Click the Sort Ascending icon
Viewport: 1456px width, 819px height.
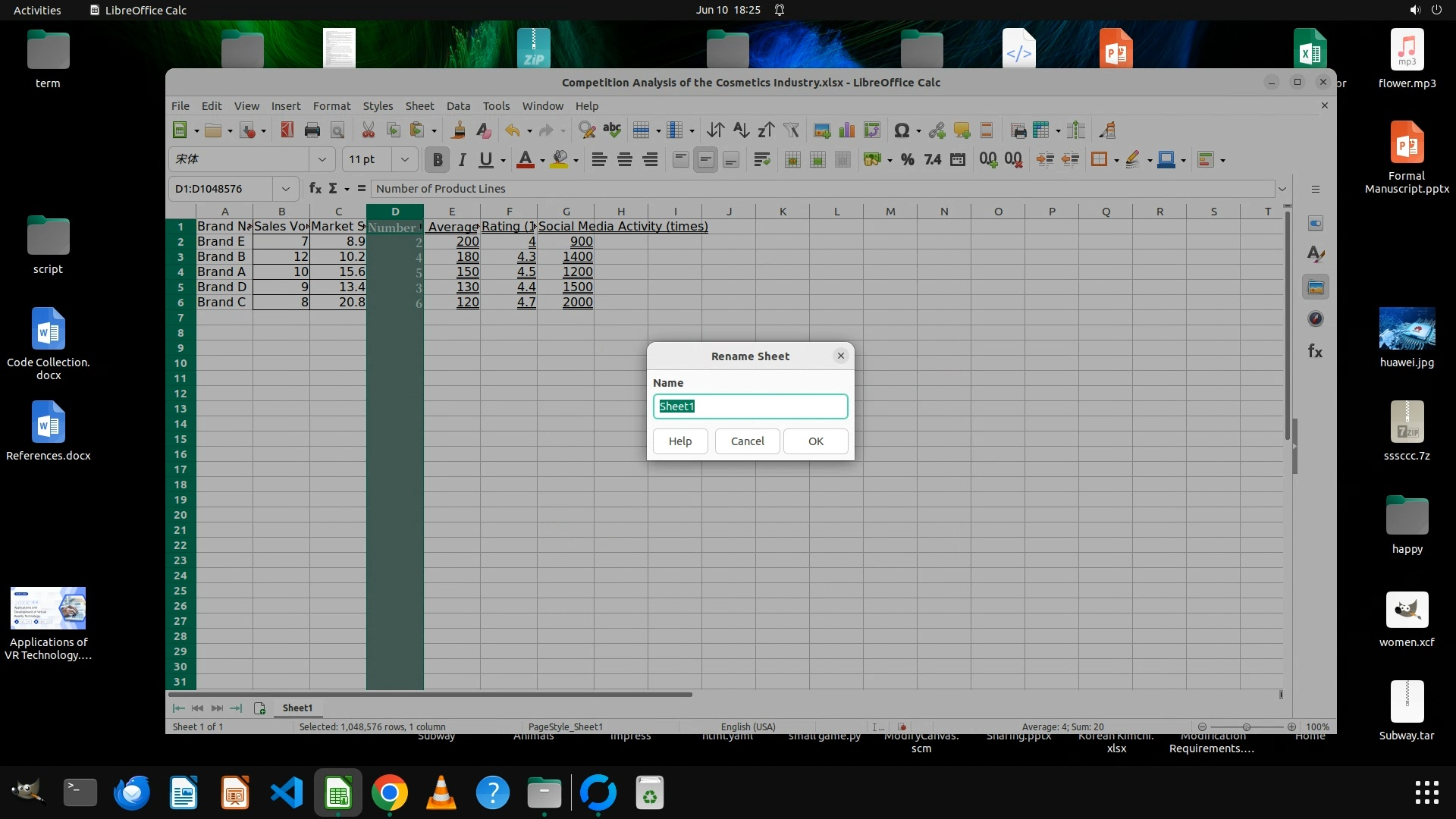pyautogui.click(x=741, y=130)
